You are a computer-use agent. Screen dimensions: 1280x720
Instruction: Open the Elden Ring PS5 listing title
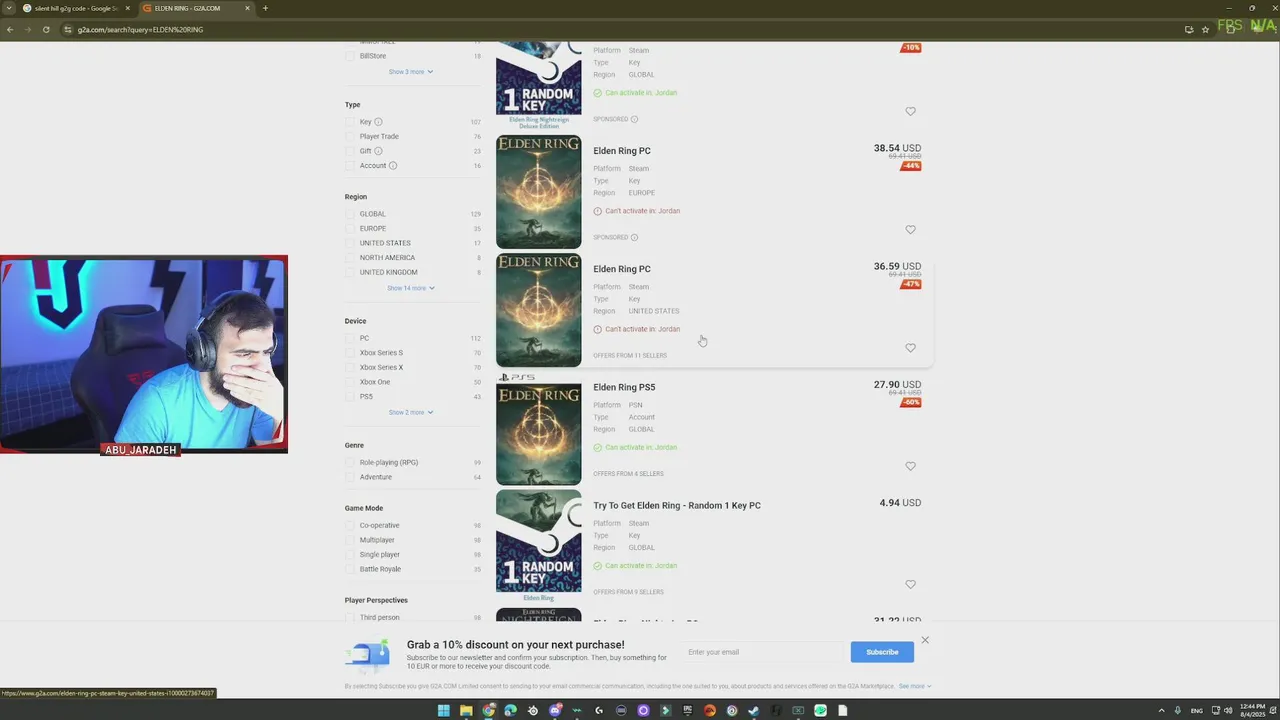tap(624, 387)
